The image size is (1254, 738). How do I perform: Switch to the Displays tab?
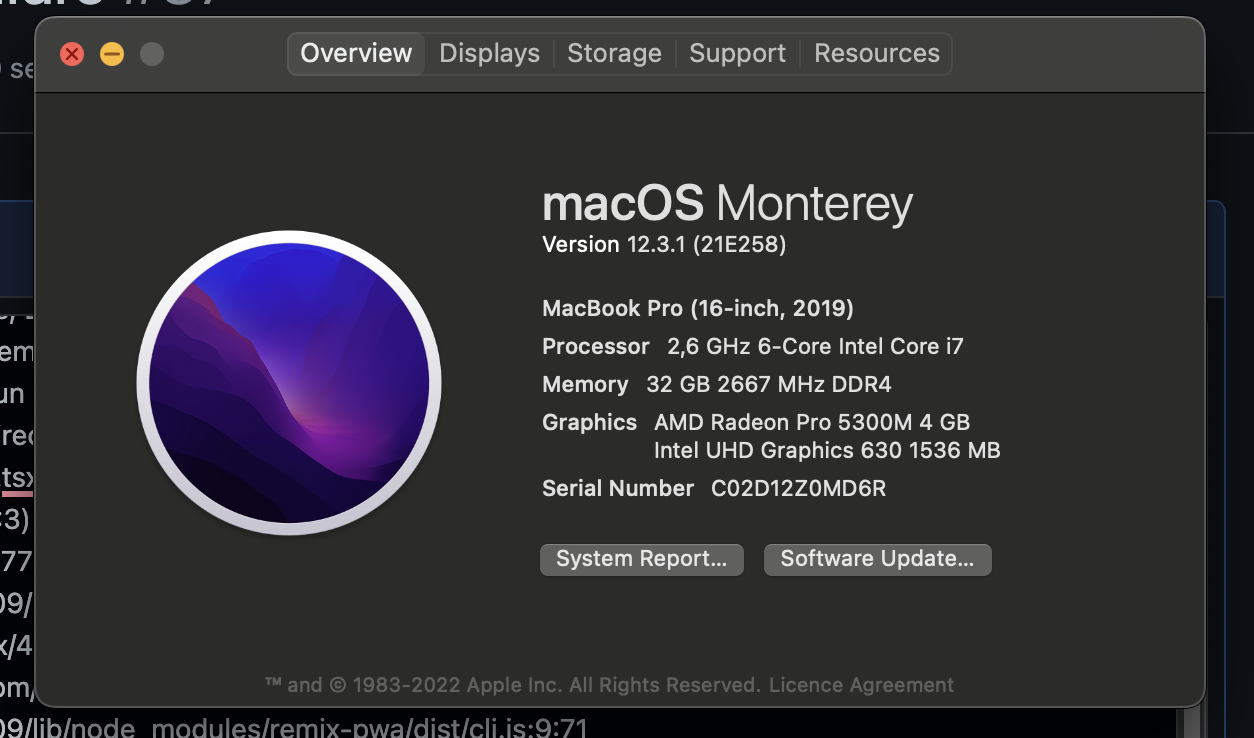click(x=489, y=53)
